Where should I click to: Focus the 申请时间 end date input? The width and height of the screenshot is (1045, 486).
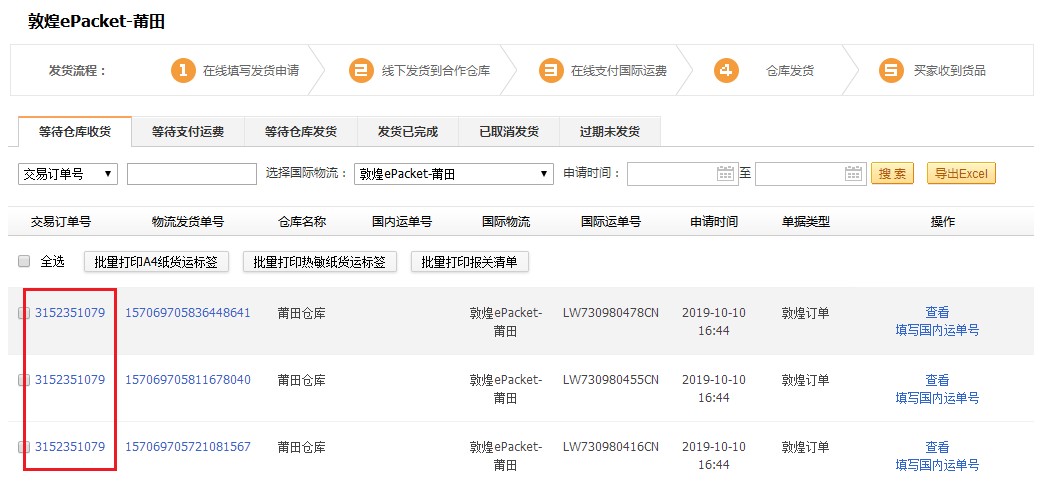tap(810, 173)
